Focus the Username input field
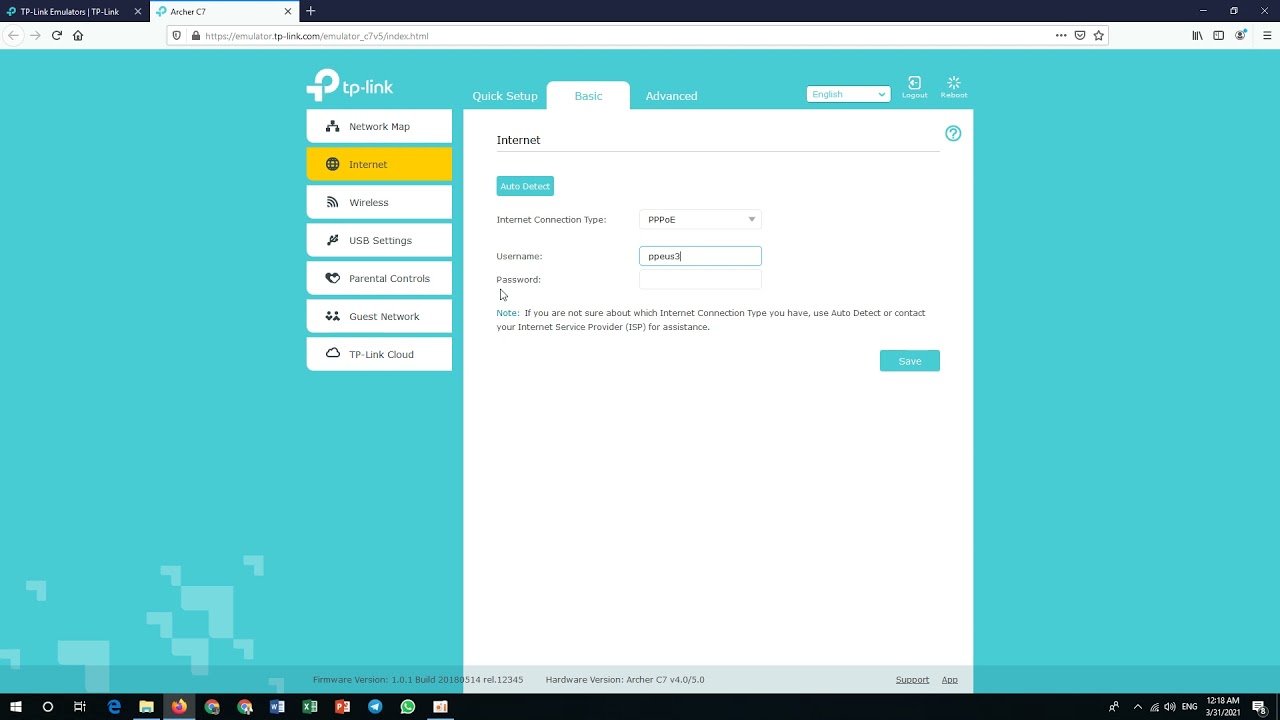This screenshot has width=1280, height=720. click(x=700, y=256)
